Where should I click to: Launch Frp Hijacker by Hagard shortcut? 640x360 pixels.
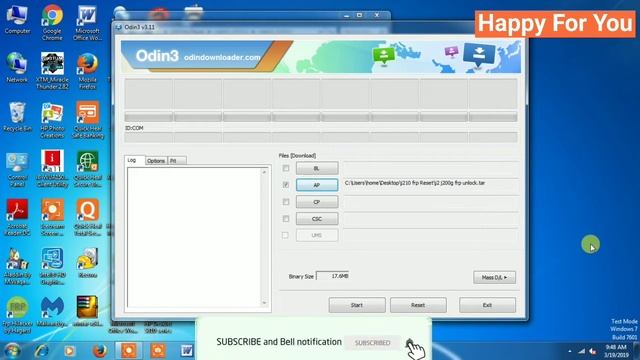coord(17,315)
